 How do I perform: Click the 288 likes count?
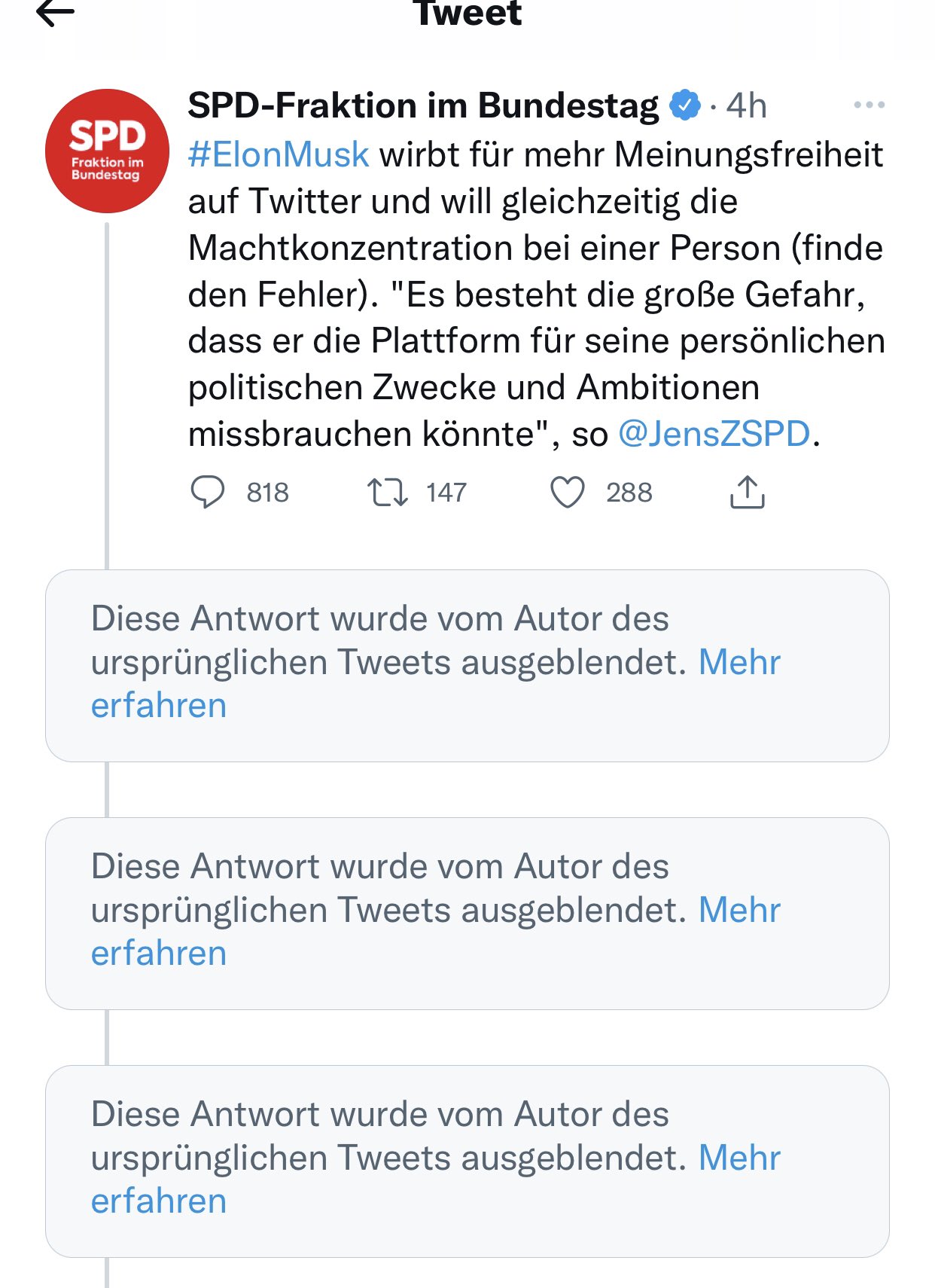click(x=629, y=493)
